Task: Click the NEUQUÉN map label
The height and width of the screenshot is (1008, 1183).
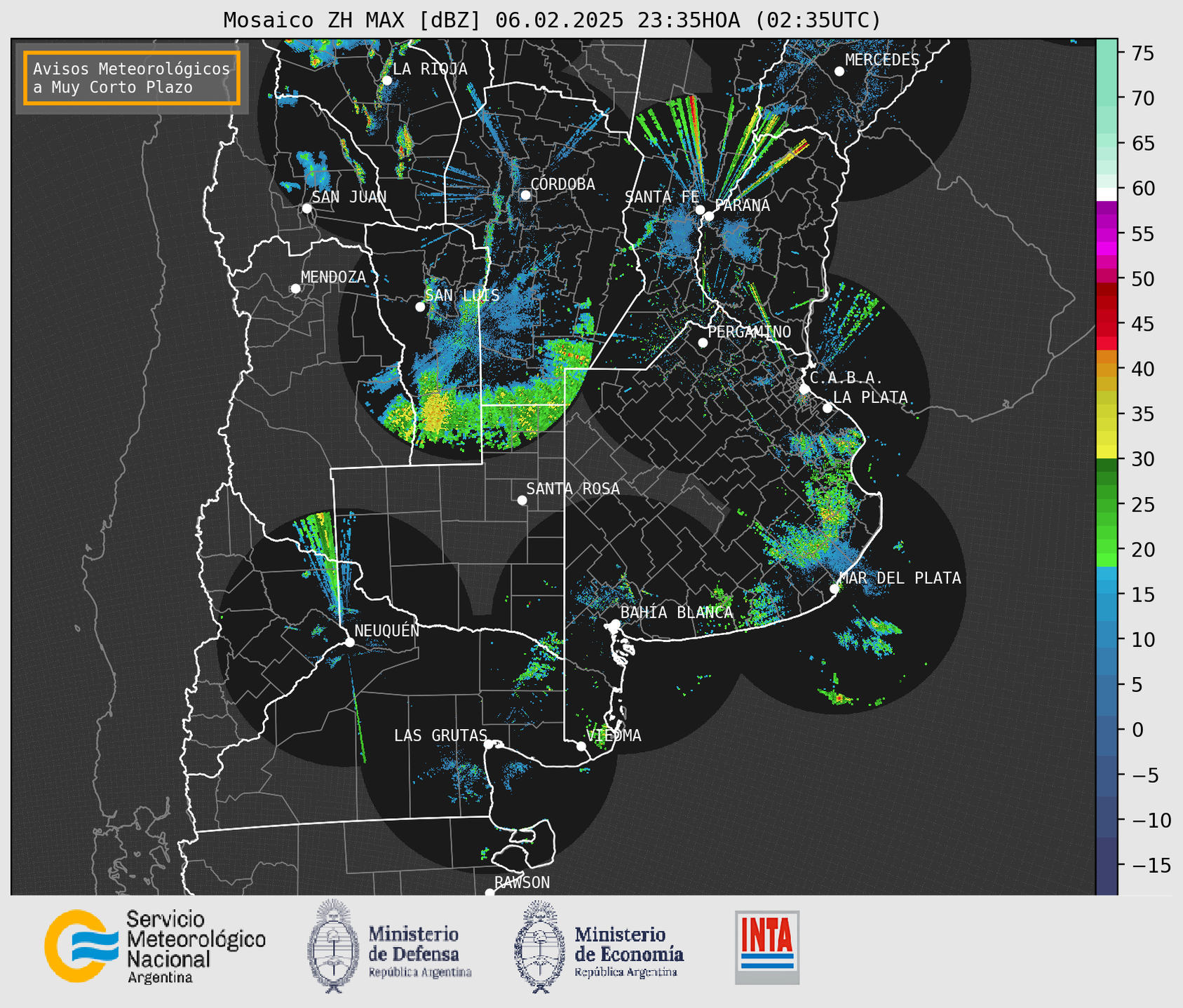Action: (x=387, y=630)
